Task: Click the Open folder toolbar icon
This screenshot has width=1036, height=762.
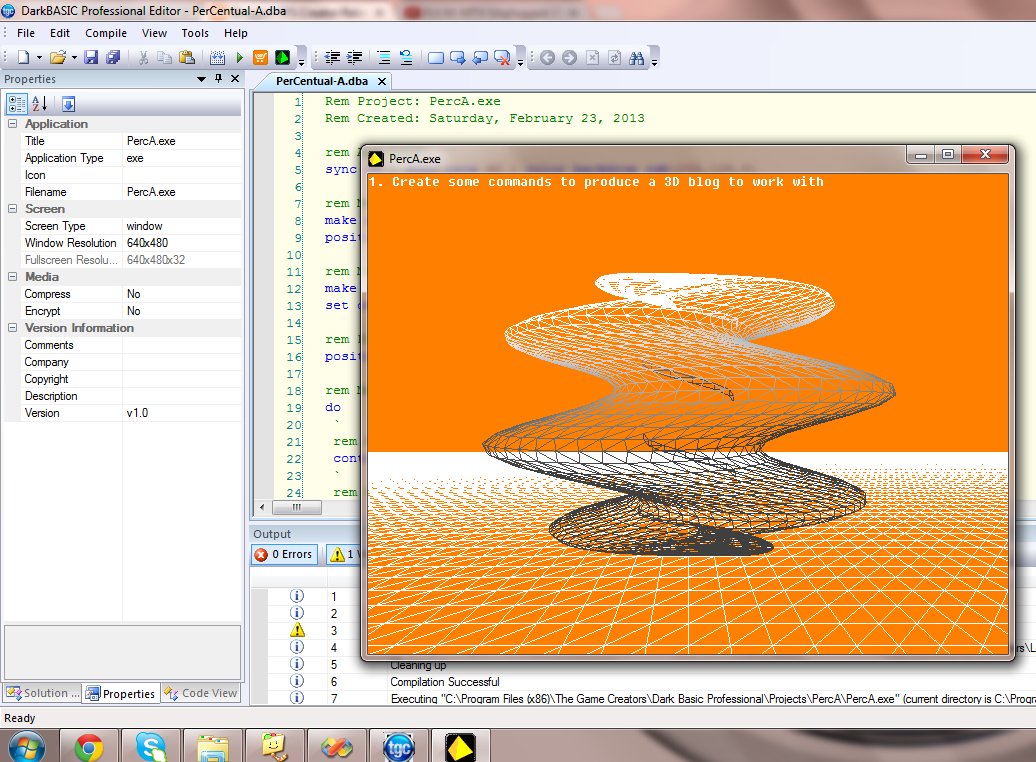Action: click(57, 57)
